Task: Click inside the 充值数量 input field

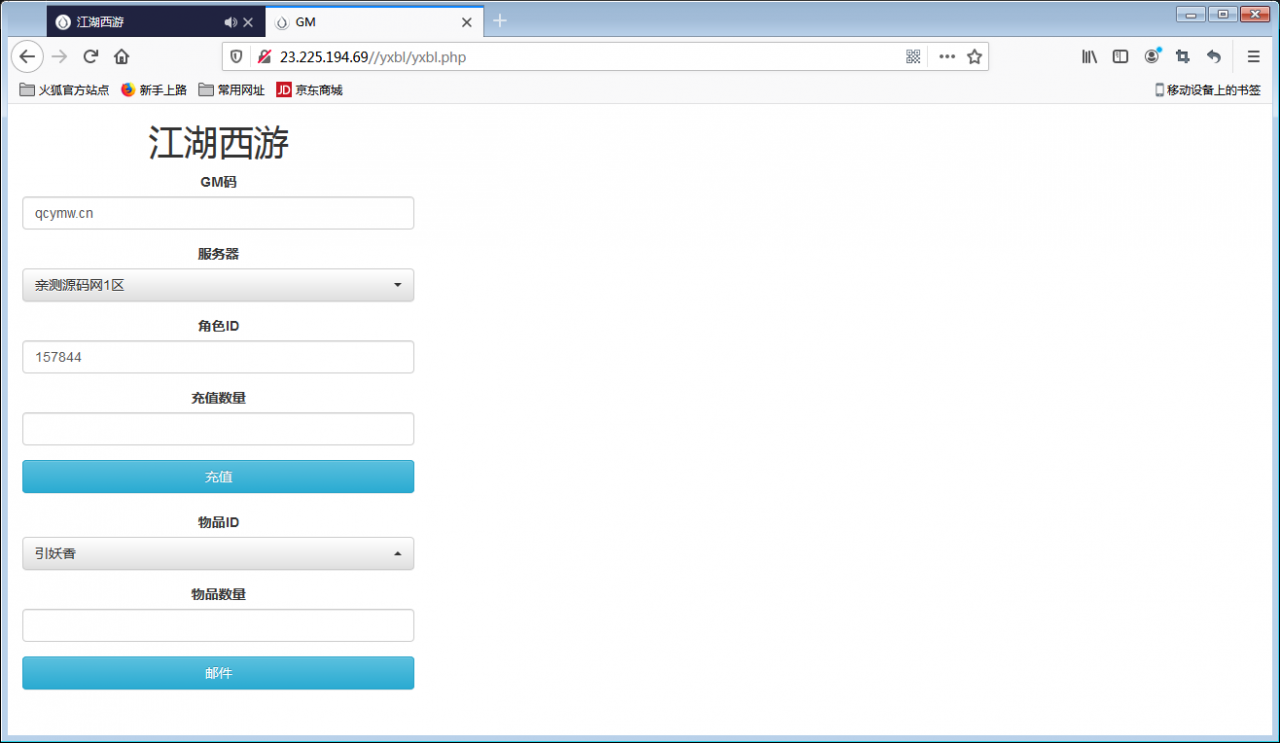Action: click(x=218, y=428)
